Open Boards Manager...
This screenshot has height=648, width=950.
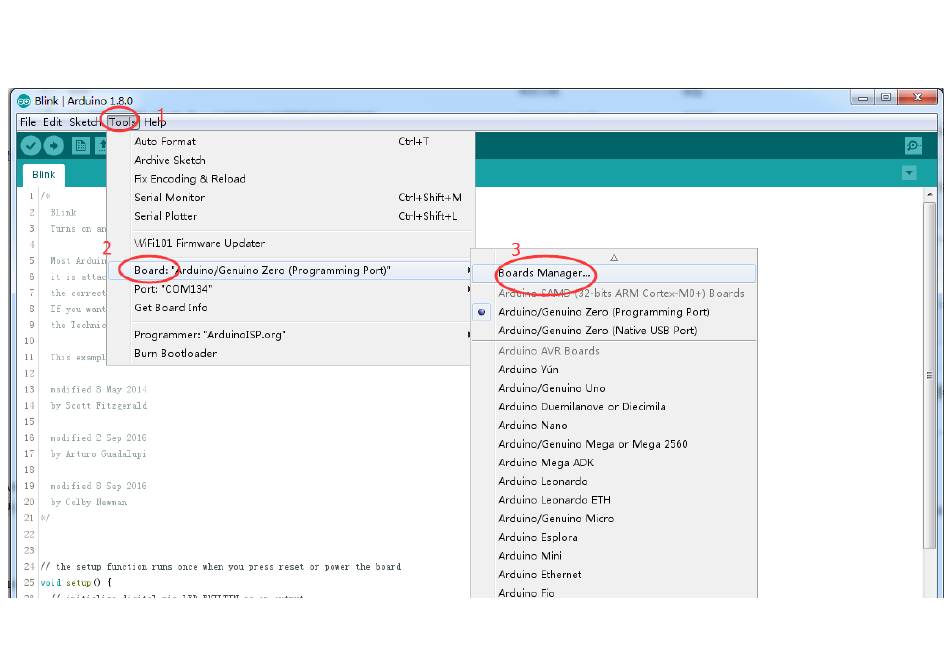click(614, 273)
